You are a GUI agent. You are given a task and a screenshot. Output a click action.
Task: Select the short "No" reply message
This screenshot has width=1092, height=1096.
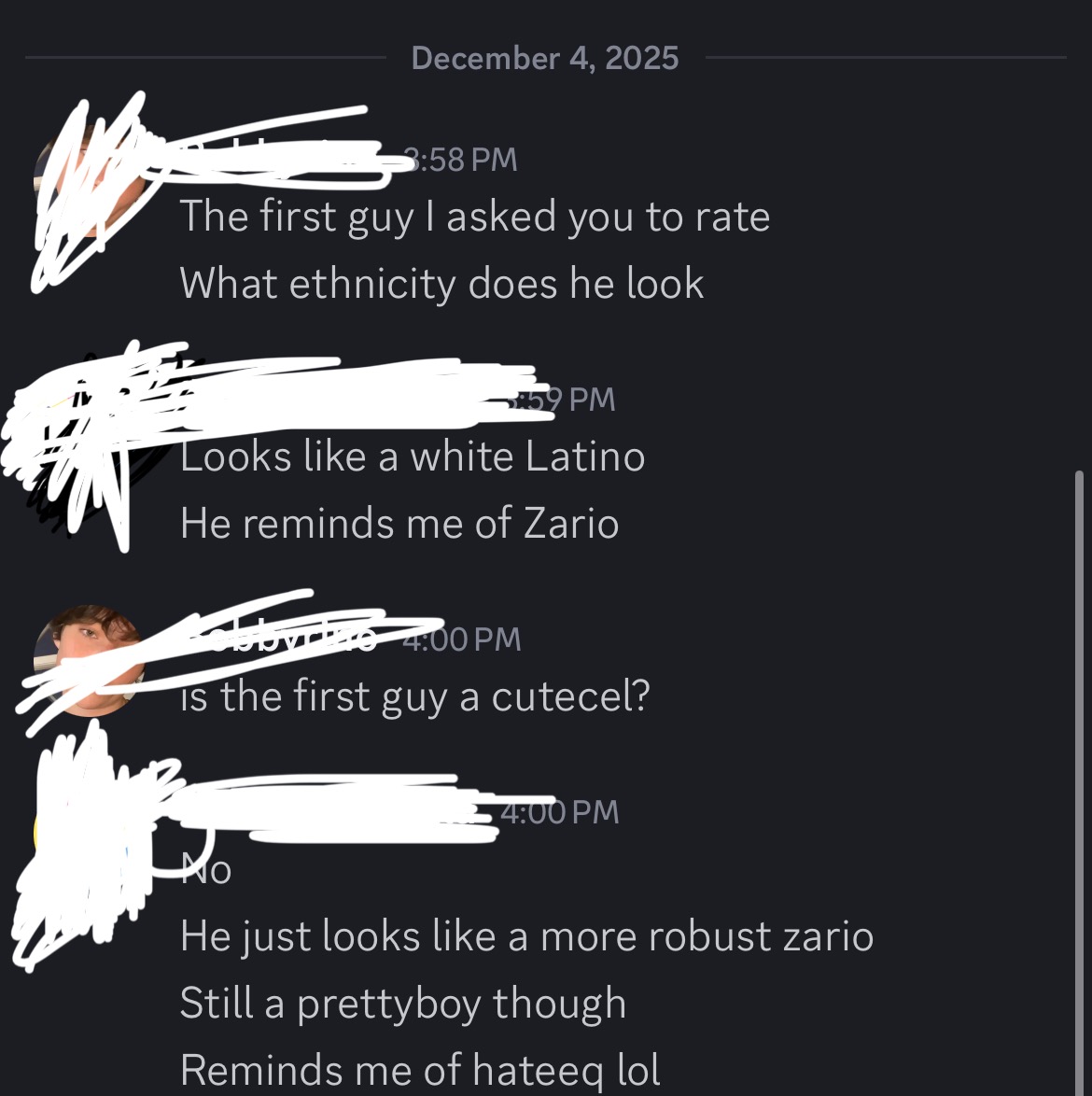(206, 870)
